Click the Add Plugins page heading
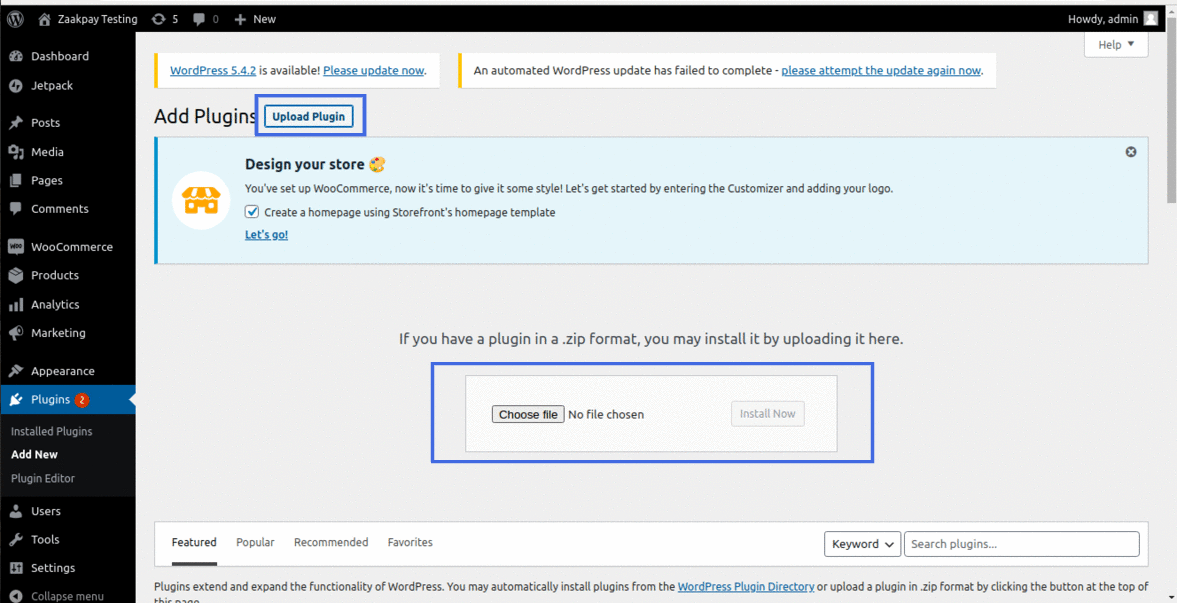Image resolution: width=1177 pixels, height=603 pixels. (205, 116)
